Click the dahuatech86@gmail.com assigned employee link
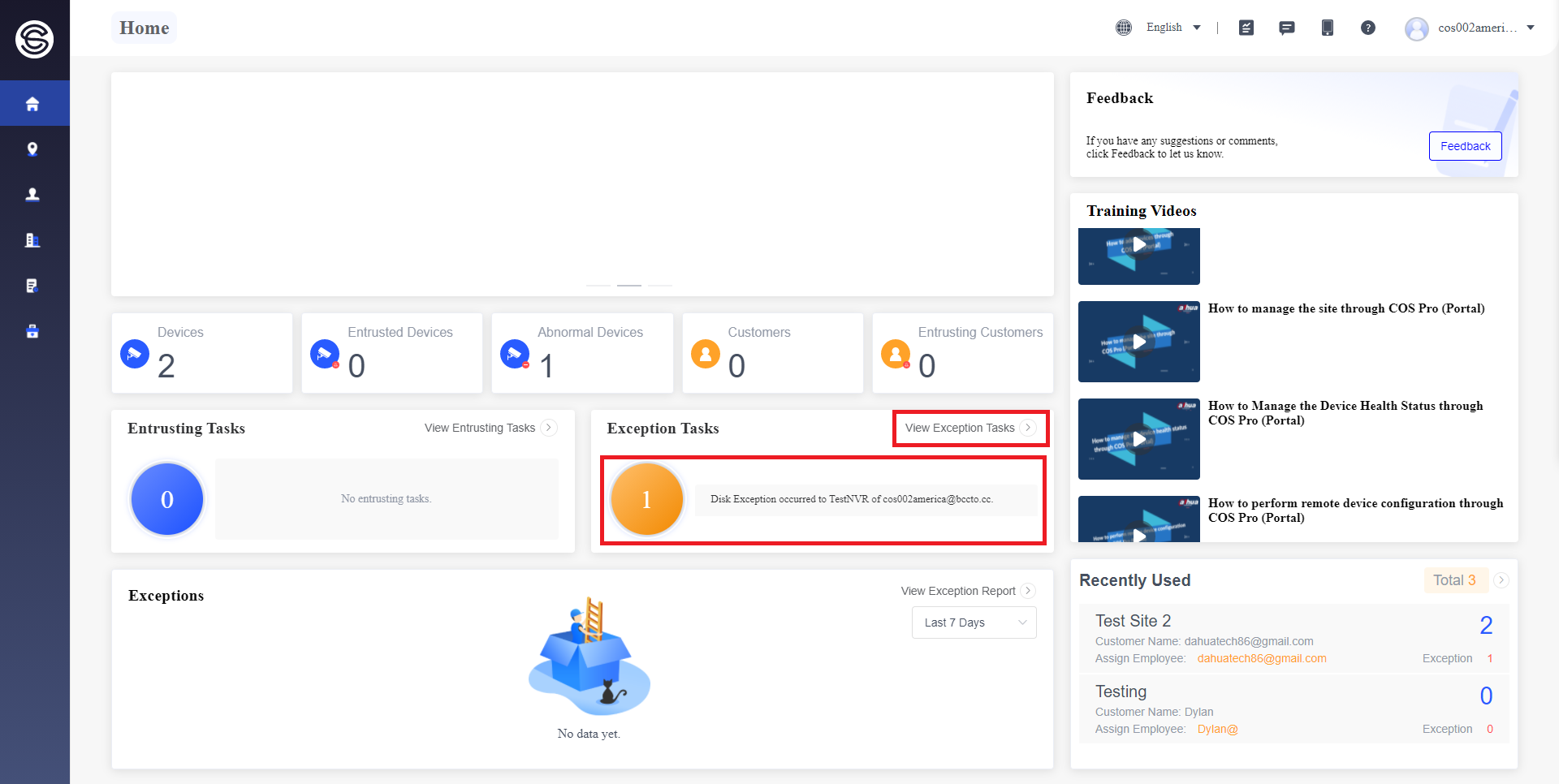1559x784 pixels. (1262, 658)
